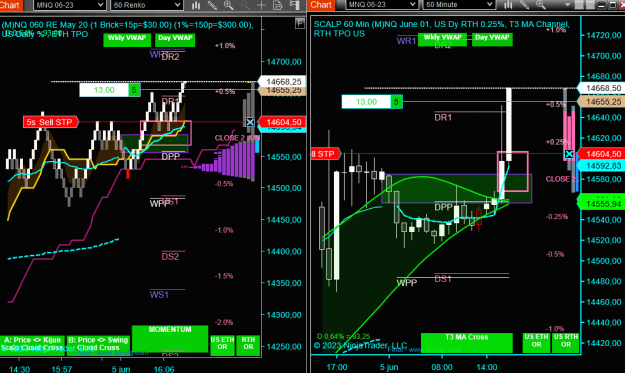This screenshot has width=625, height=373.
Task: Click the DS2 pivot label on Renko chart
Action: coord(170,257)
